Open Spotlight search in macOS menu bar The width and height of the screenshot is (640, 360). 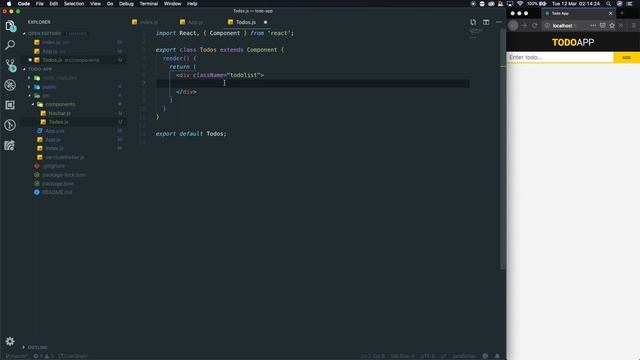click(x=608, y=4)
